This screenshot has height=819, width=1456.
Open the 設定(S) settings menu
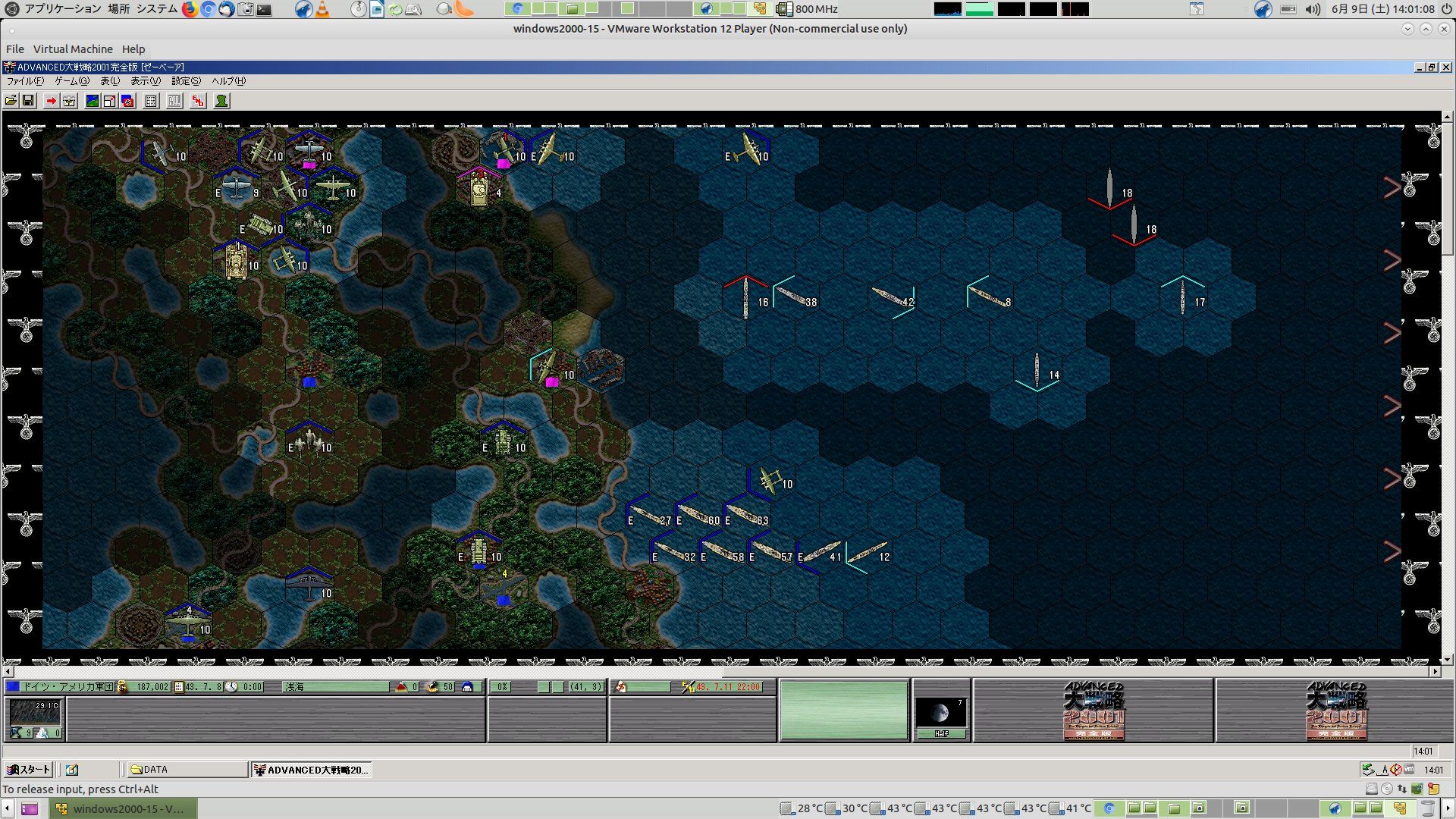pos(186,81)
